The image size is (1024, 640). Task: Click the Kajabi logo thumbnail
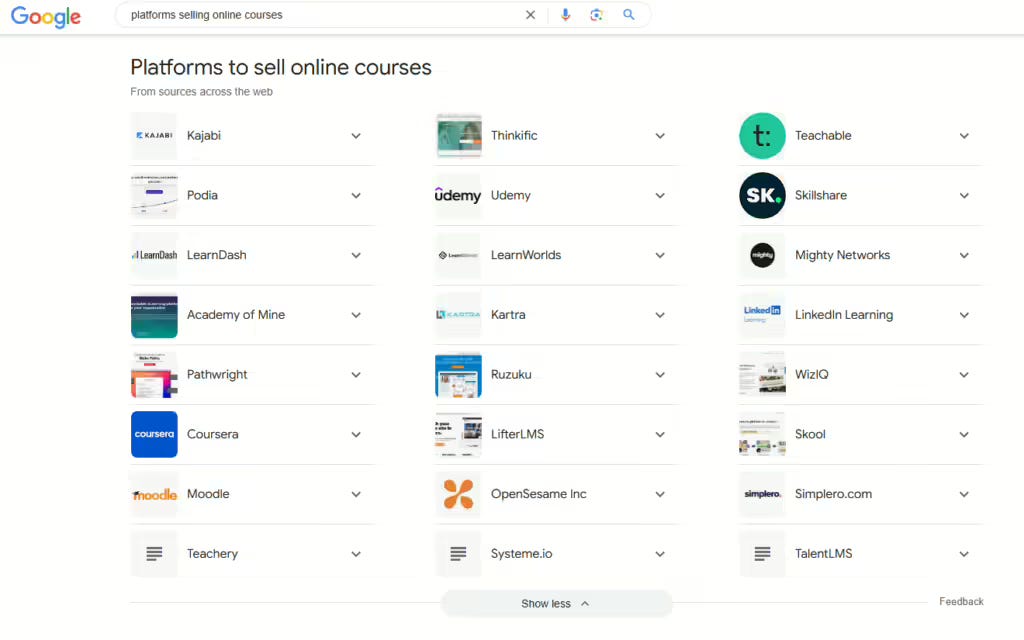tap(154, 136)
